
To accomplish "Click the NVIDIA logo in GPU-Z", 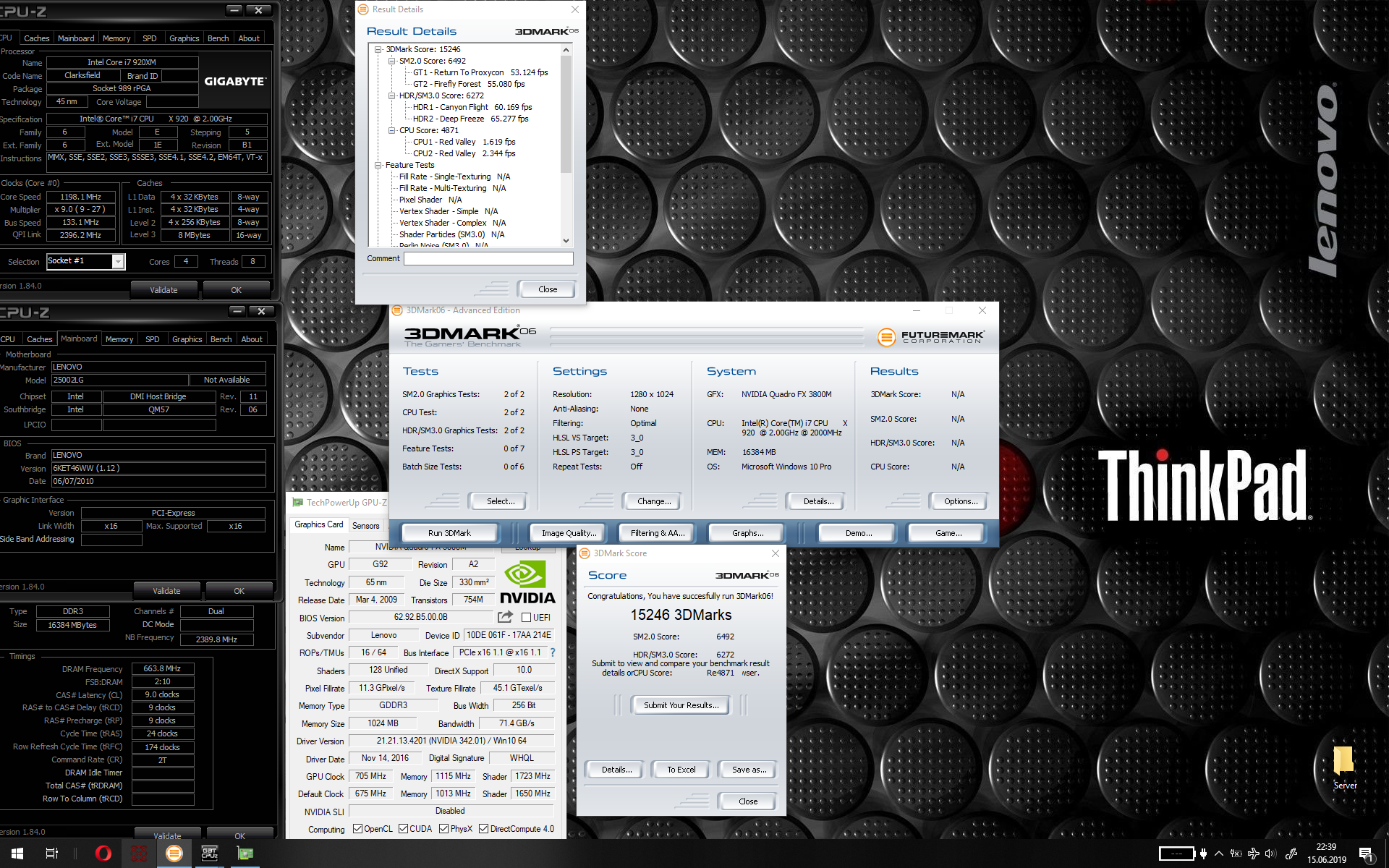I will point(527,583).
